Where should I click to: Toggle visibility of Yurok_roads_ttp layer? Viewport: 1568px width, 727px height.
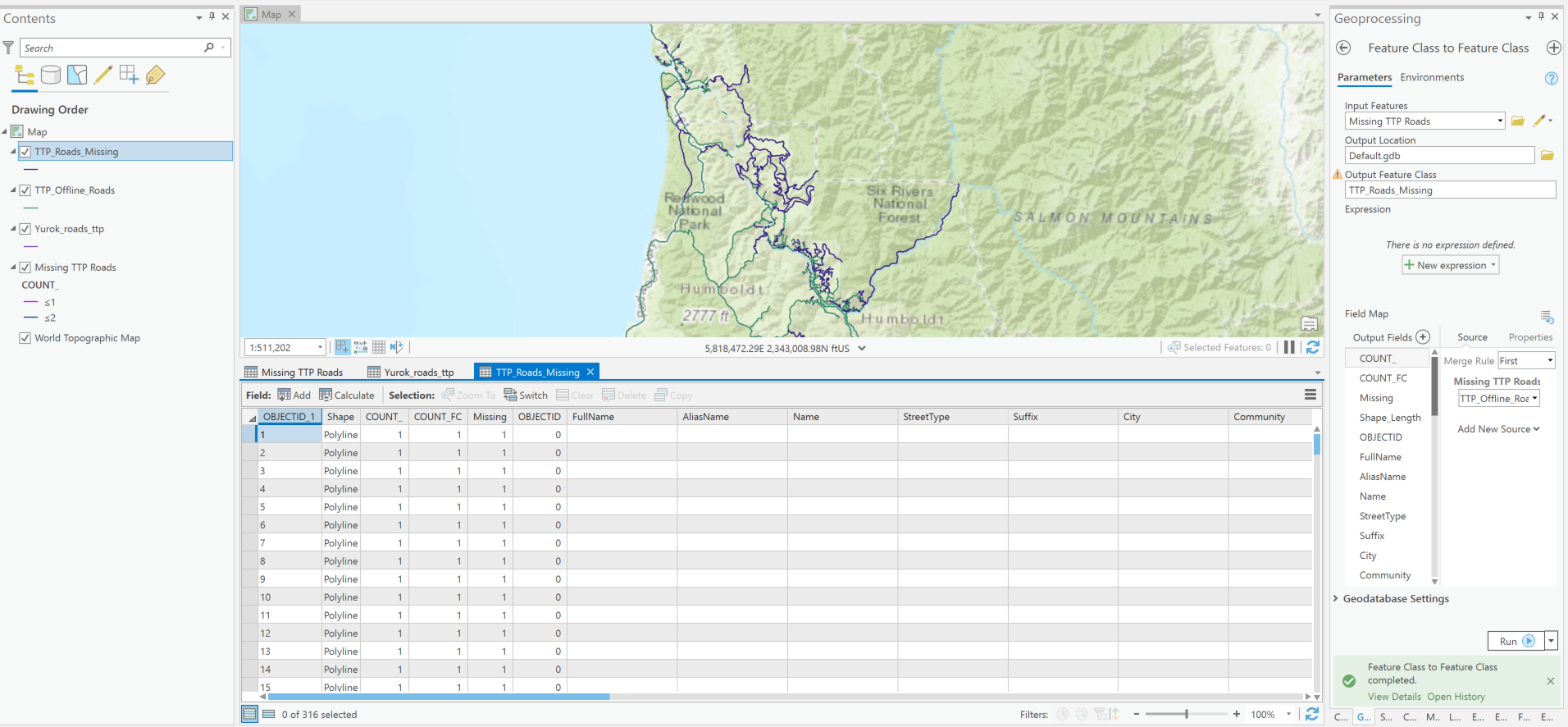point(25,229)
